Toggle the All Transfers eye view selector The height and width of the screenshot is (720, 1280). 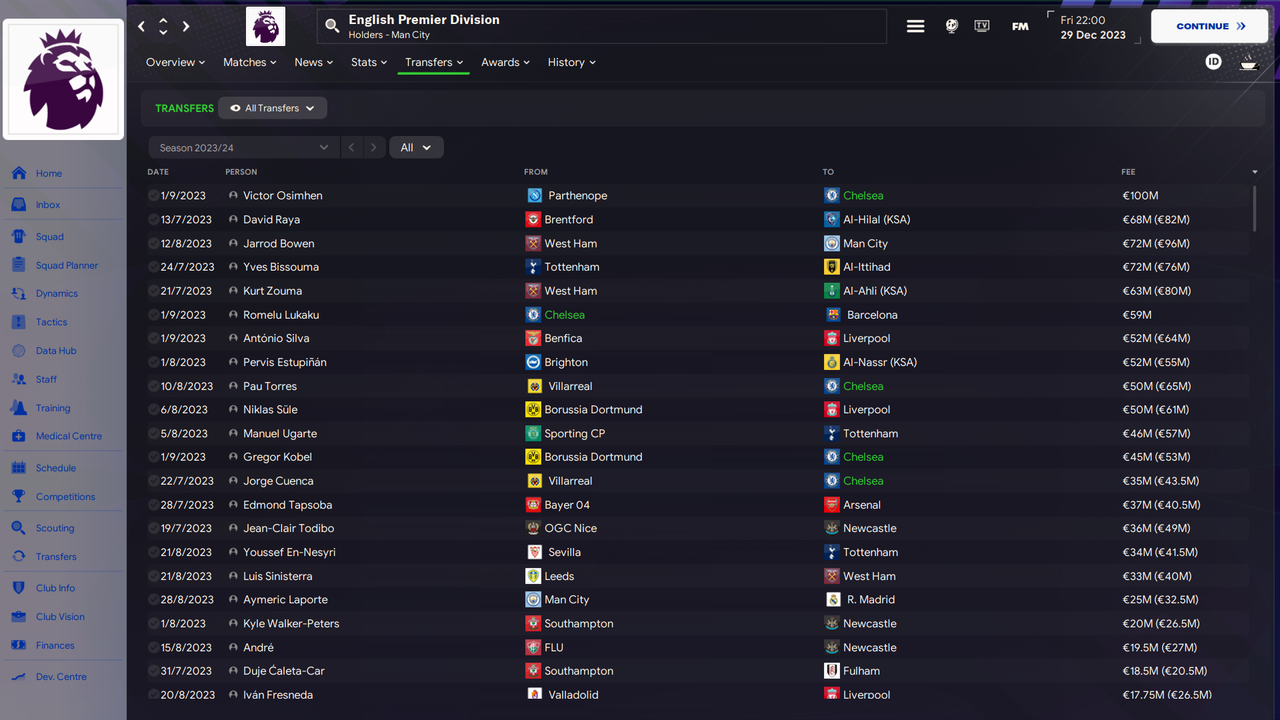(272, 108)
